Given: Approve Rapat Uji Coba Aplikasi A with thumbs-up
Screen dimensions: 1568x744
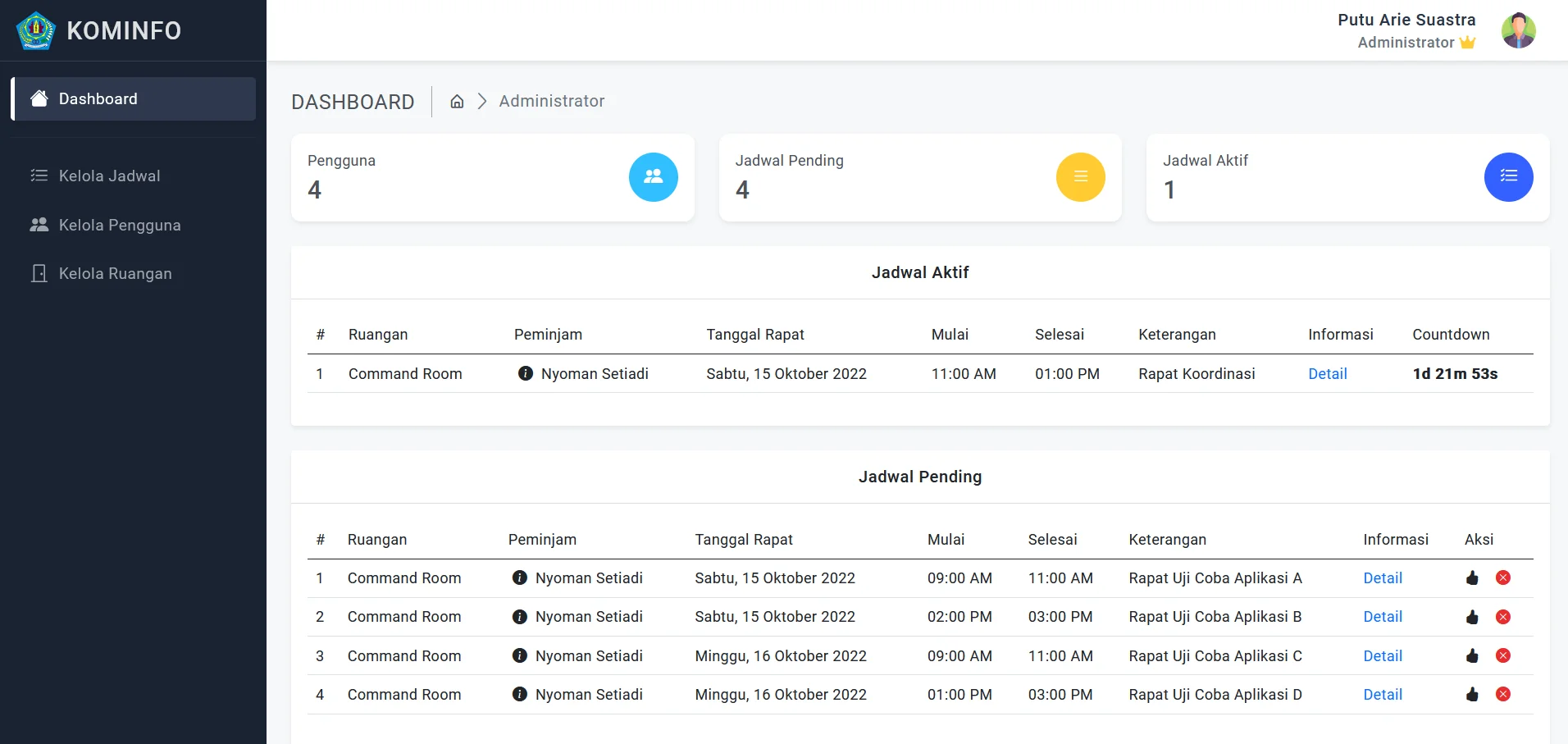Looking at the screenshot, I should coord(1472,577).
